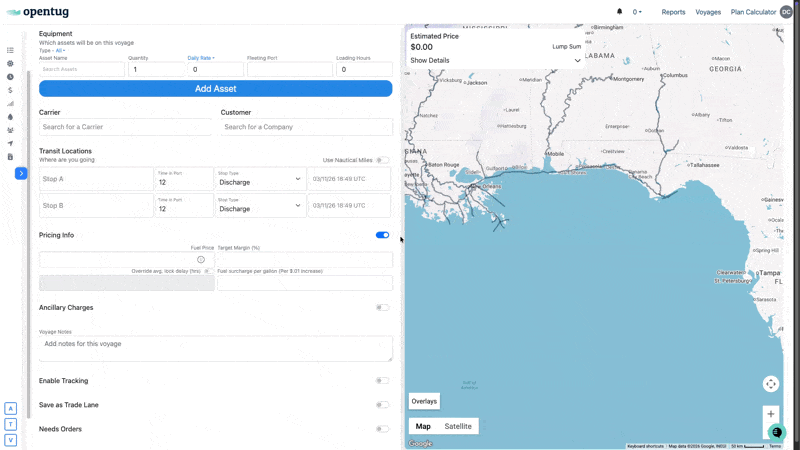Open the DC user avatar menu

[x=786, y=12]
